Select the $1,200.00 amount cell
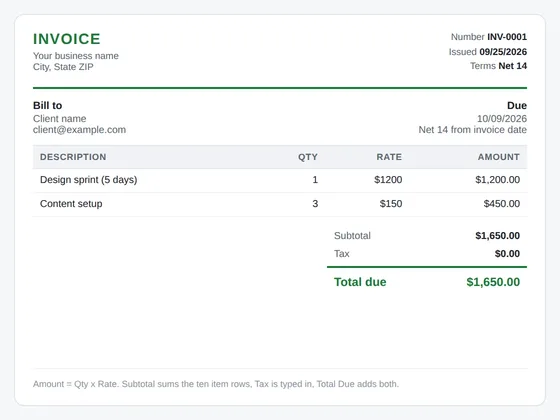This screenshot has width=560, height=420. (498, 180)
